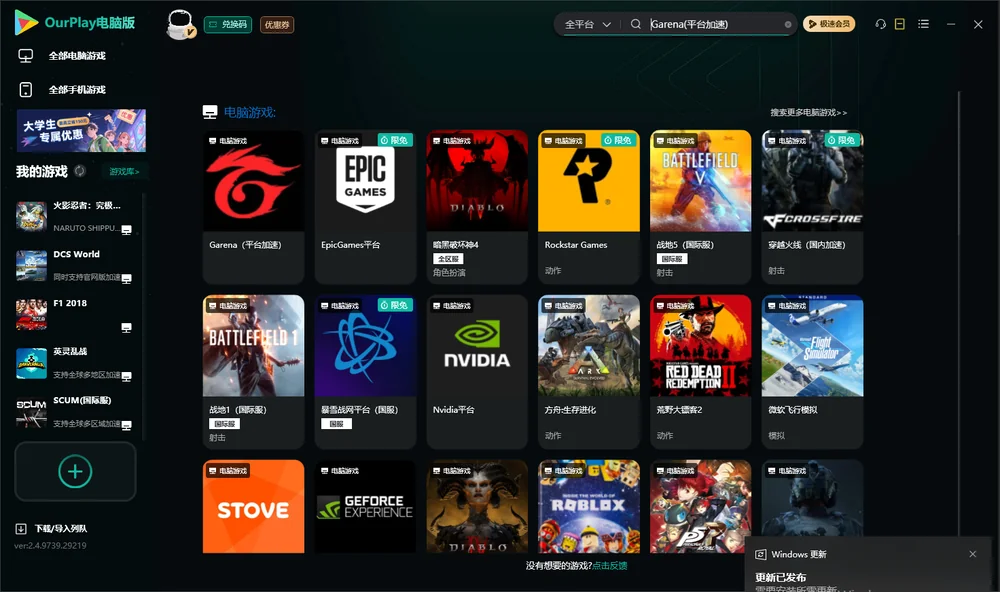Click the OurPlay logo icon

26,23
